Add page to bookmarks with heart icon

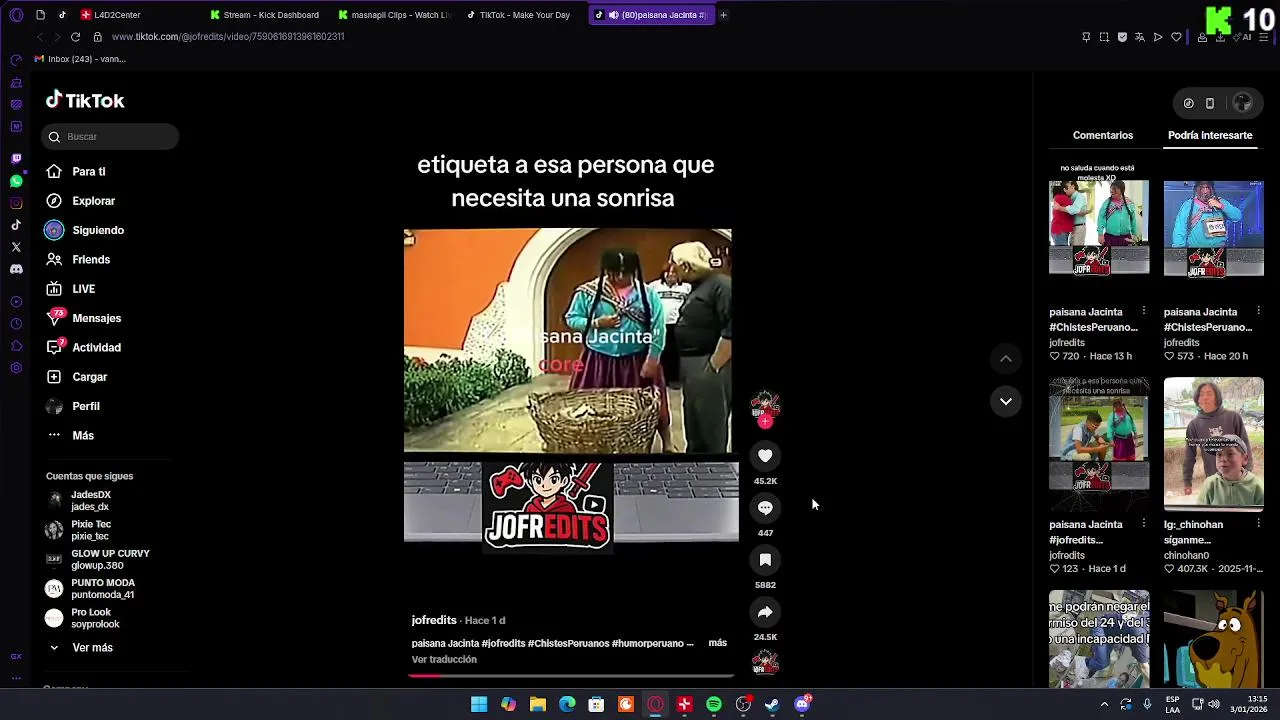tap(1176, 37)
